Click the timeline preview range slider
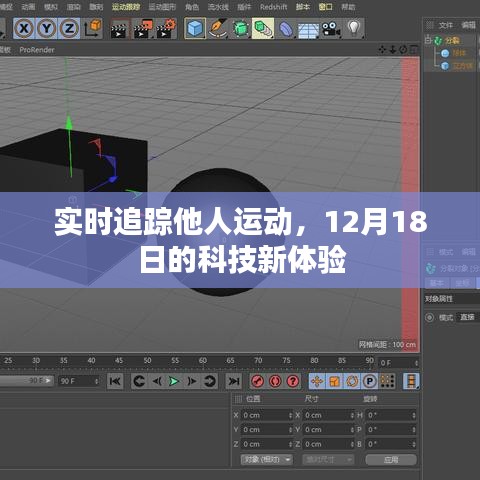The image size is (480, 480). [26, 380]
